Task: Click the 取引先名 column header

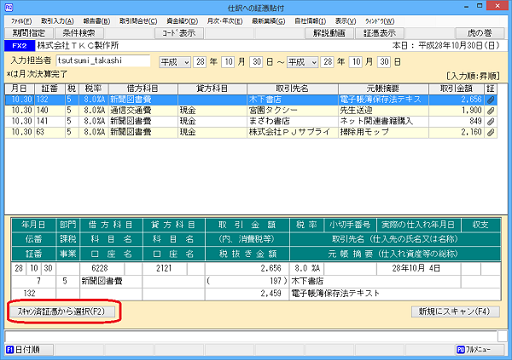Action: [x=293, y=89]
